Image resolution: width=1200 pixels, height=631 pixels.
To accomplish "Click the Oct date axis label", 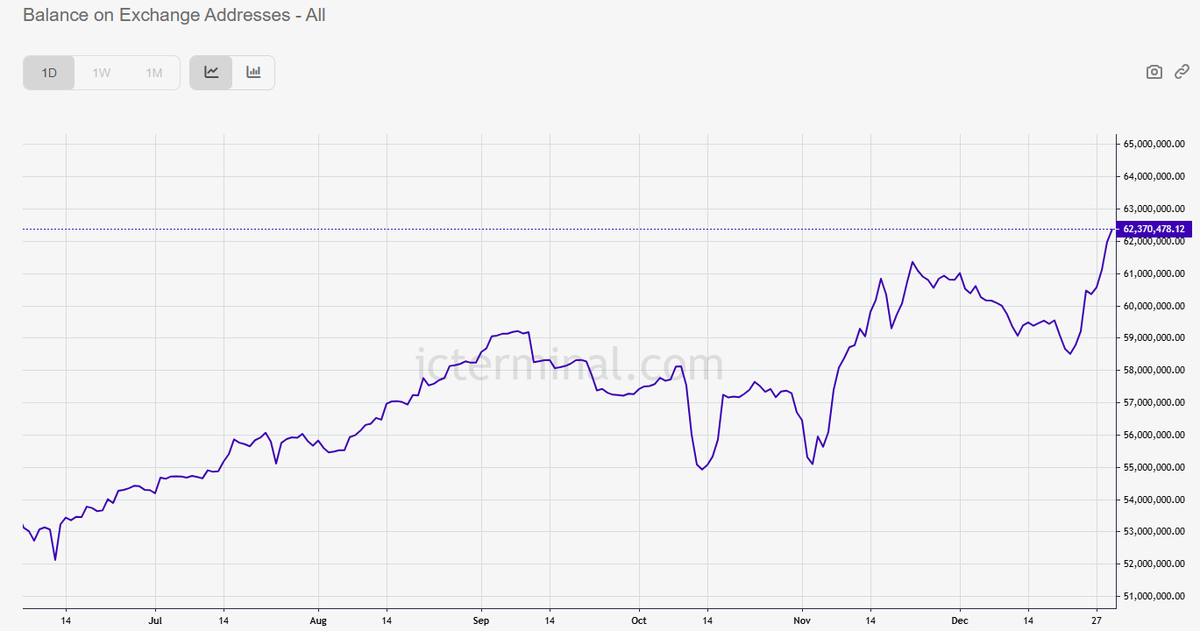I will click(639, 620).
